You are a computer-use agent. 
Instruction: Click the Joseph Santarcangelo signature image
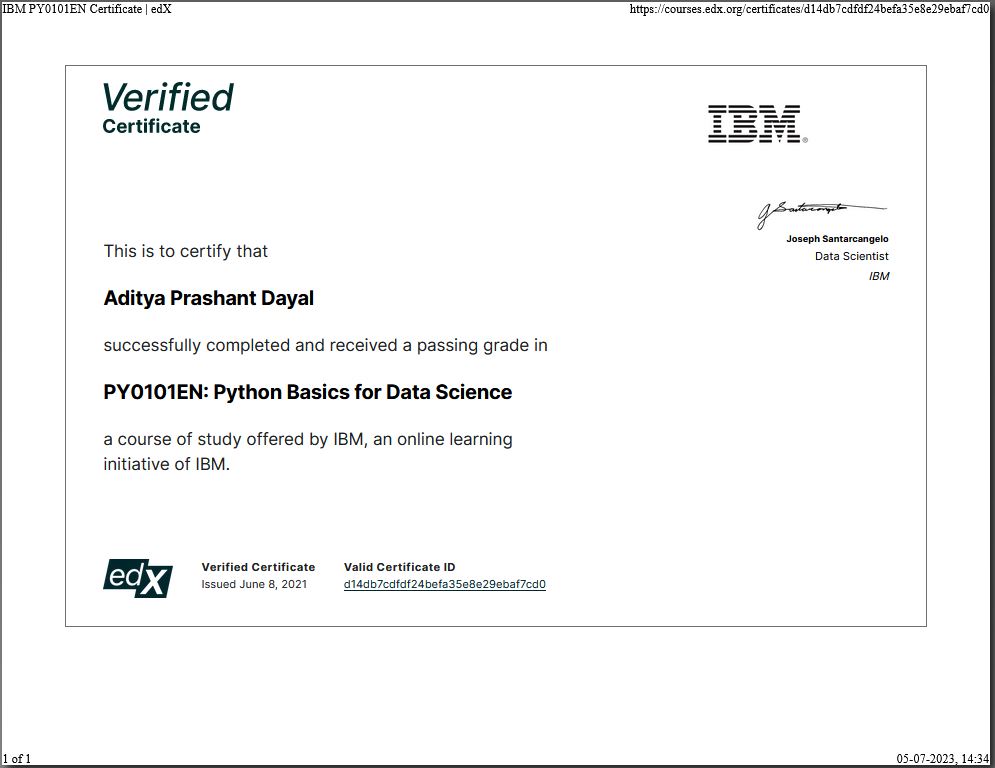(x=822, y=214)
